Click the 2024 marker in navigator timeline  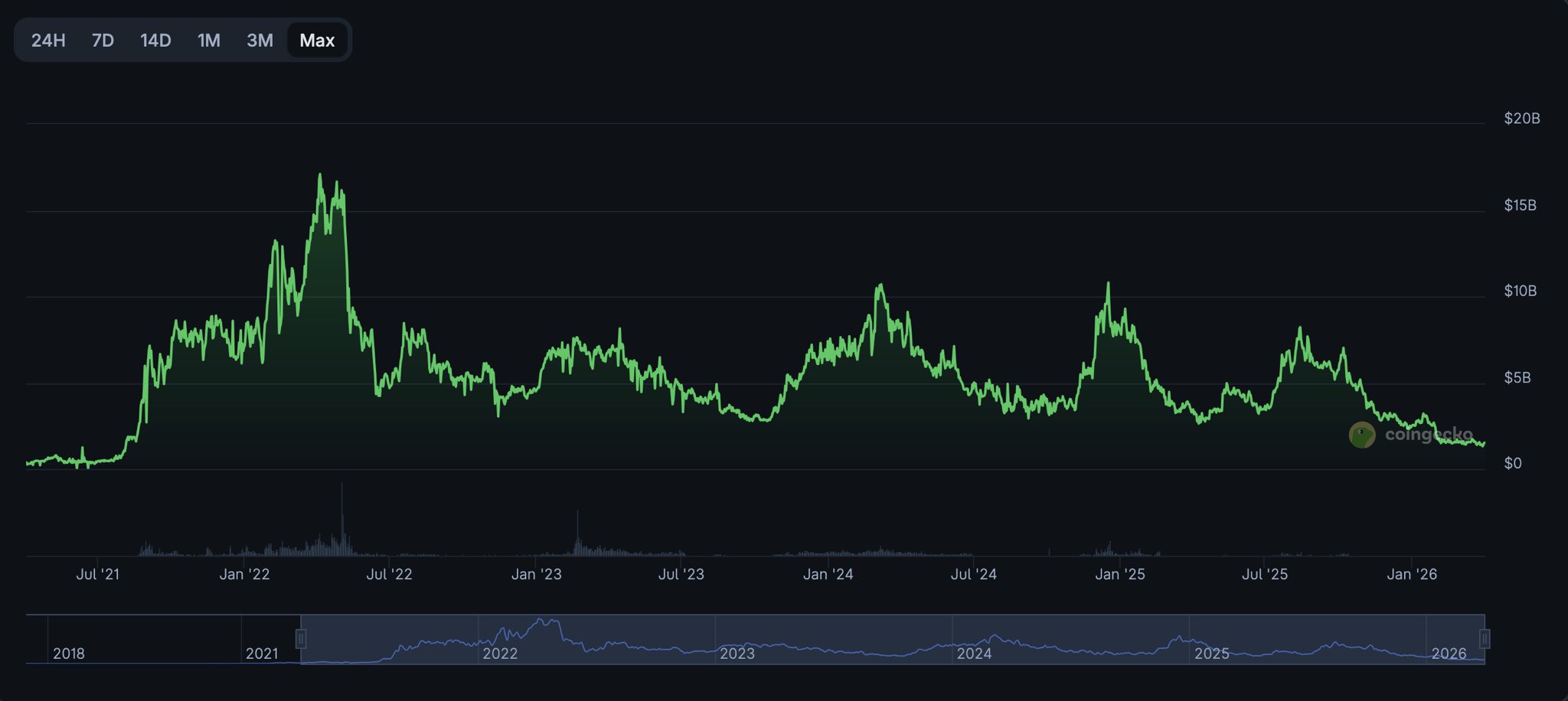(974, 654)
